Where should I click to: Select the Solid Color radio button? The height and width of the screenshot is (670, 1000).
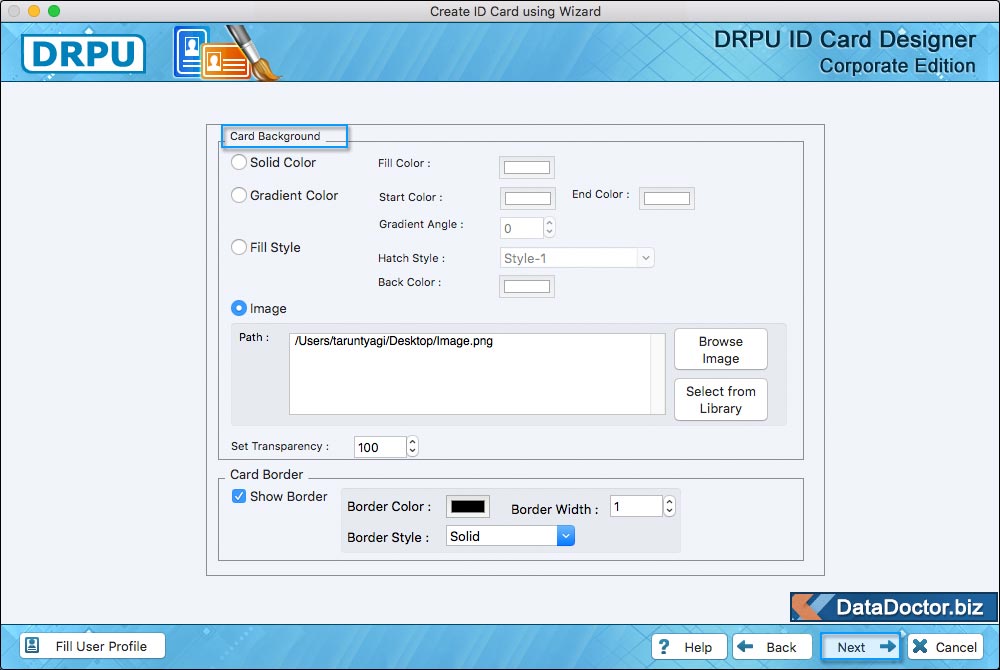tap(239, 162)
